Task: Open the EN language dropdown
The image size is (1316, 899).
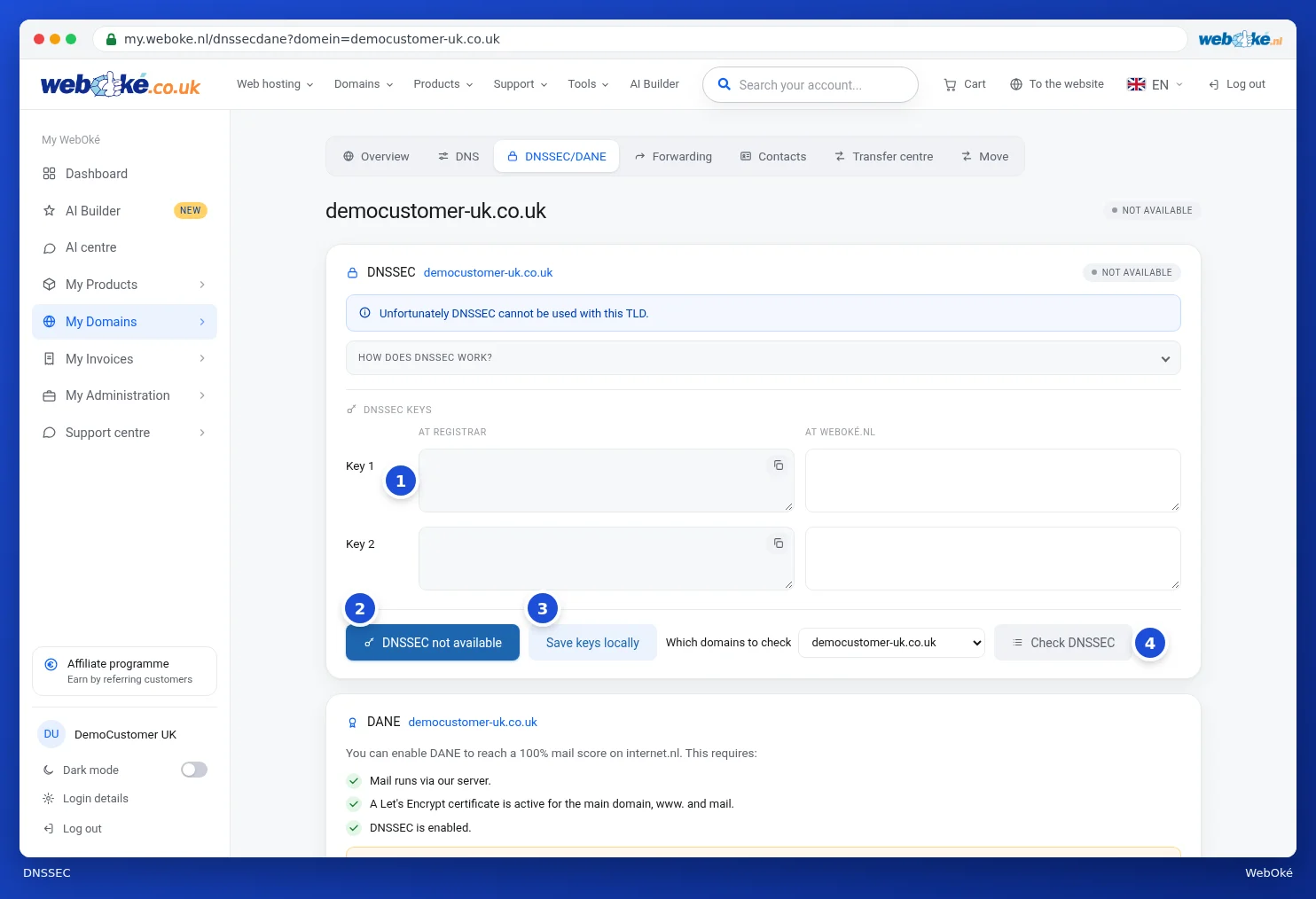Action: tap(1155, 84)
